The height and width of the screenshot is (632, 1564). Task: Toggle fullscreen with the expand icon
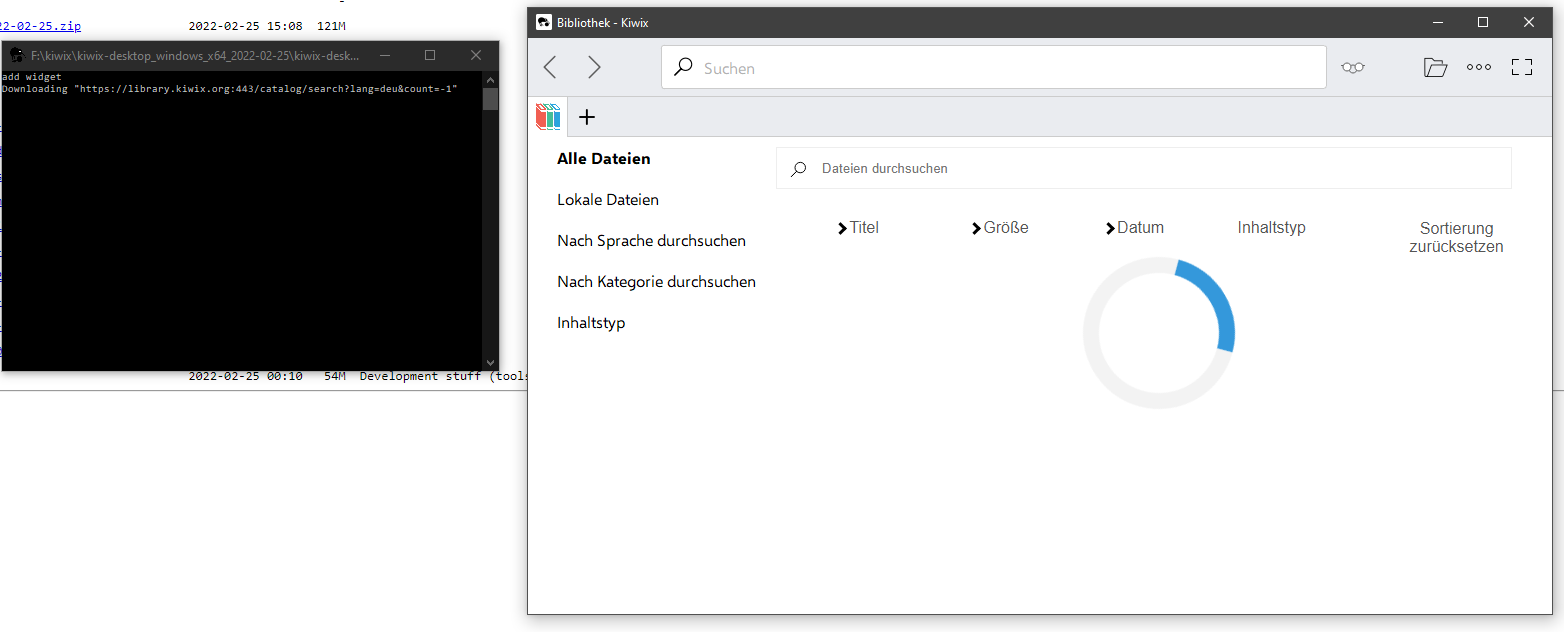coord(1522,67)
